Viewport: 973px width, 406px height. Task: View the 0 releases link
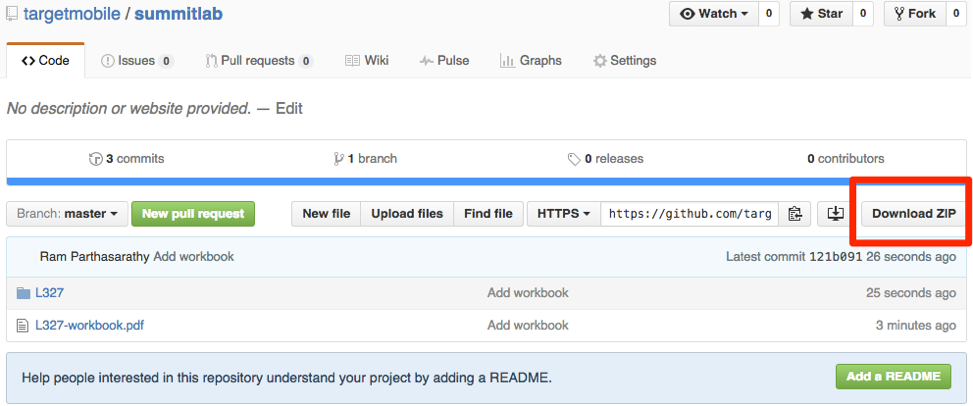pos(606,159)
